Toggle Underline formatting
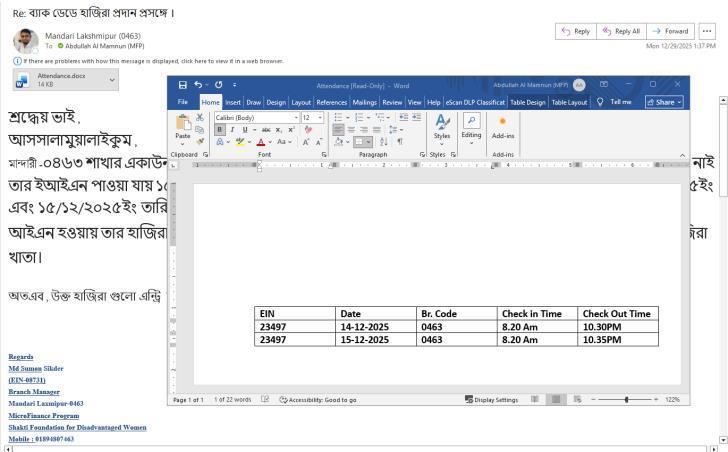 click(x=243, y=130)
